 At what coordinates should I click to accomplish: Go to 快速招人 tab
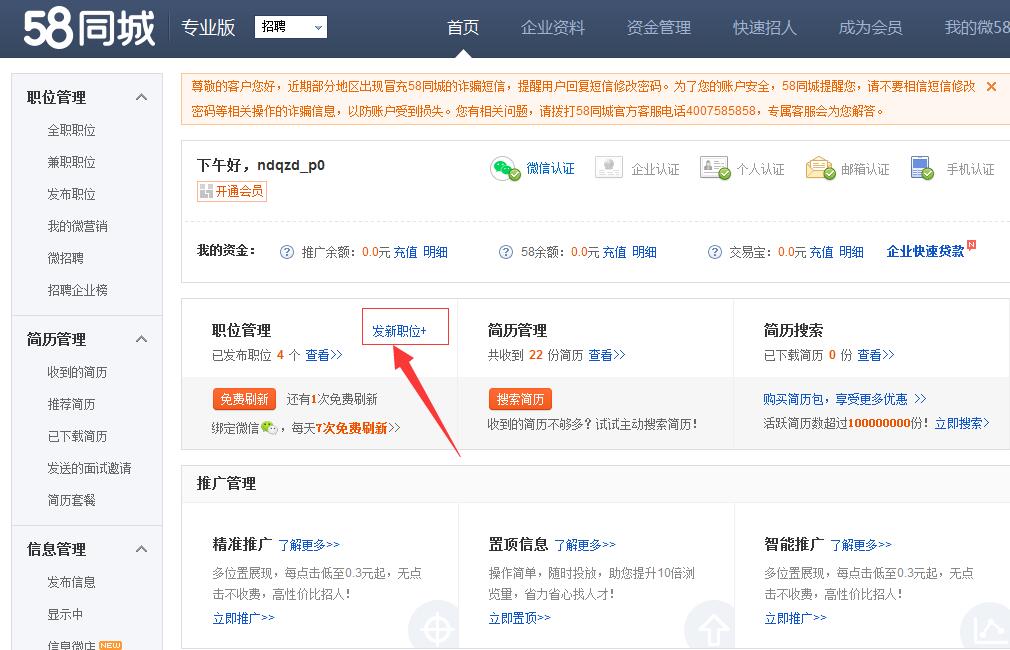tap(765, 28)
